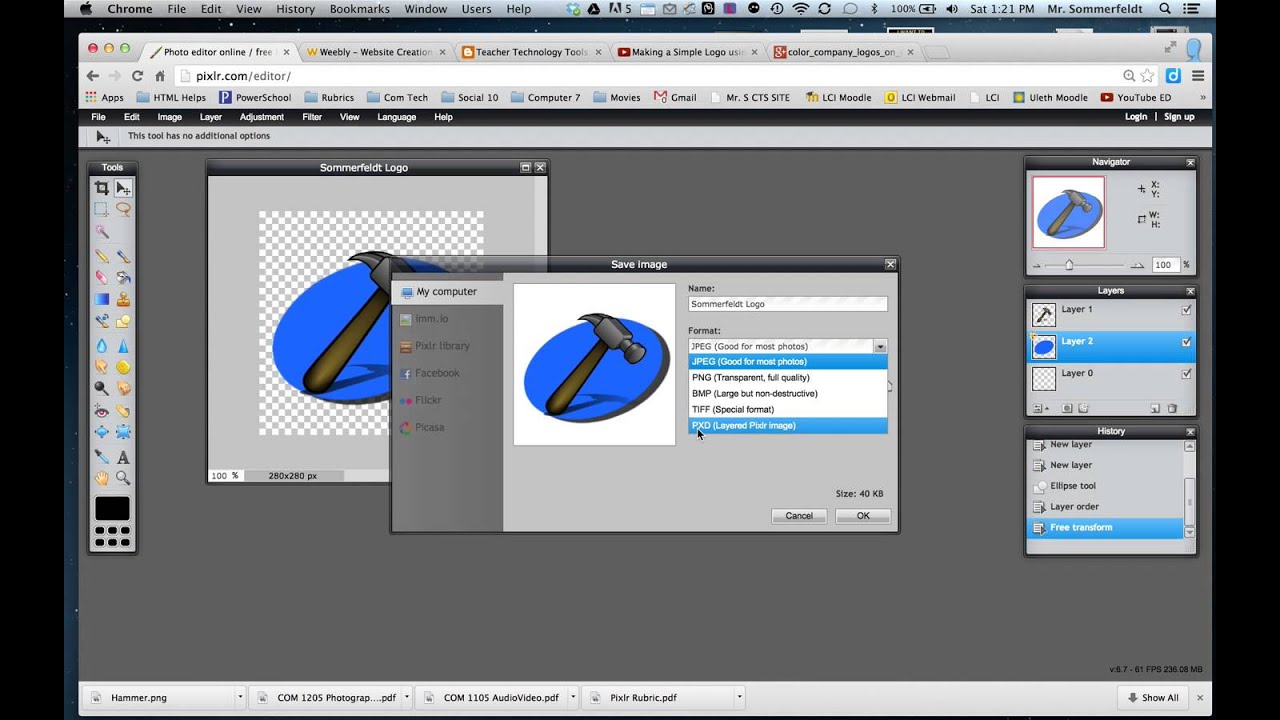Click the Navigator zoom slider handle

[1069, 265]
